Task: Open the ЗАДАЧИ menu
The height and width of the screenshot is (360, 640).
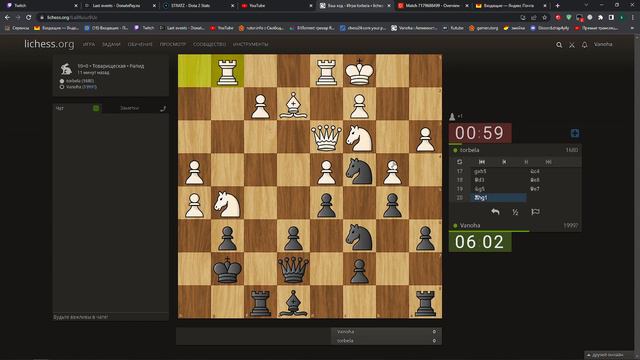Action: pyautogui.click(x=111, y=44)
